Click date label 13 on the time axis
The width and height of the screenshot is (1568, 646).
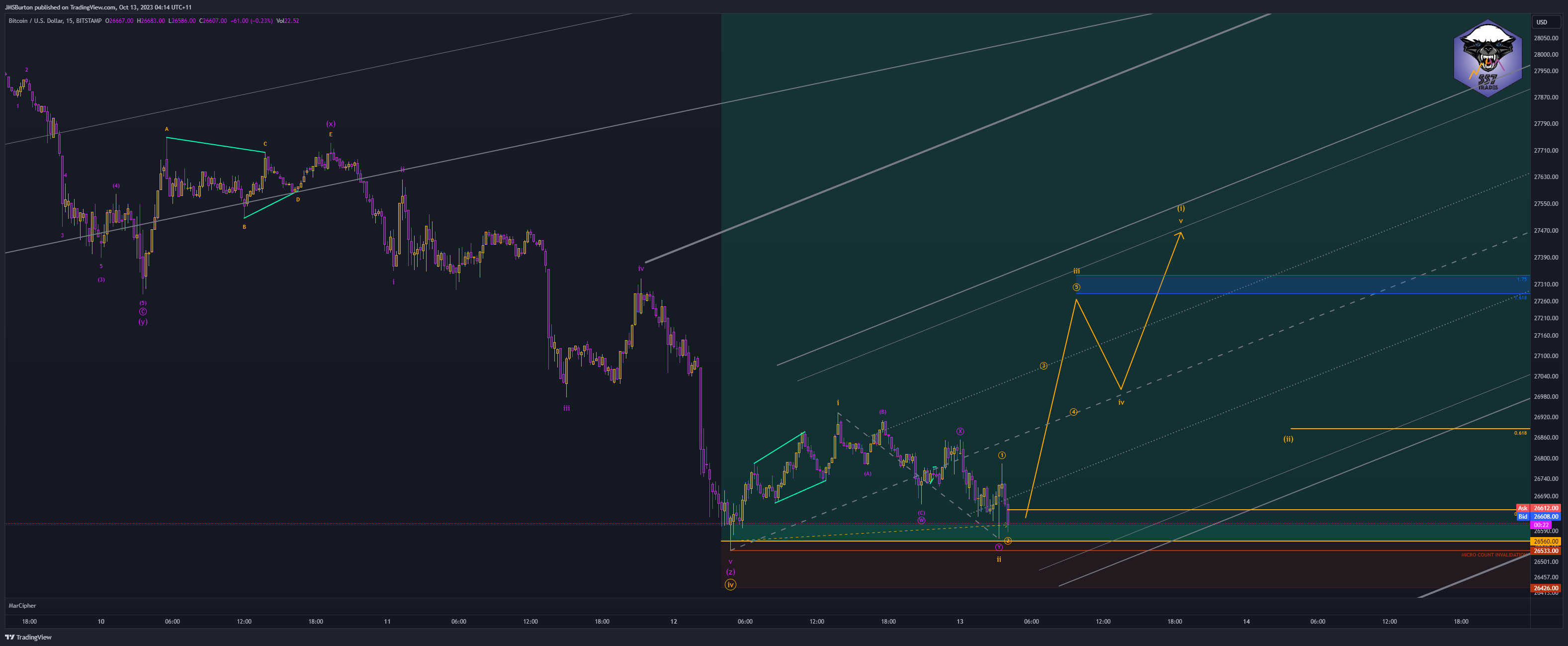coord(960,621)
